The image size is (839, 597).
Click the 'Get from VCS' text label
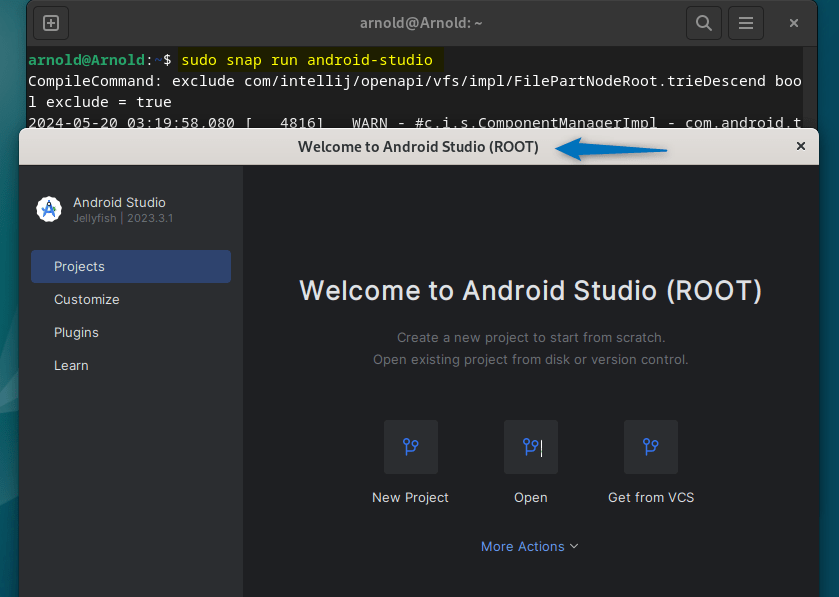650,497
